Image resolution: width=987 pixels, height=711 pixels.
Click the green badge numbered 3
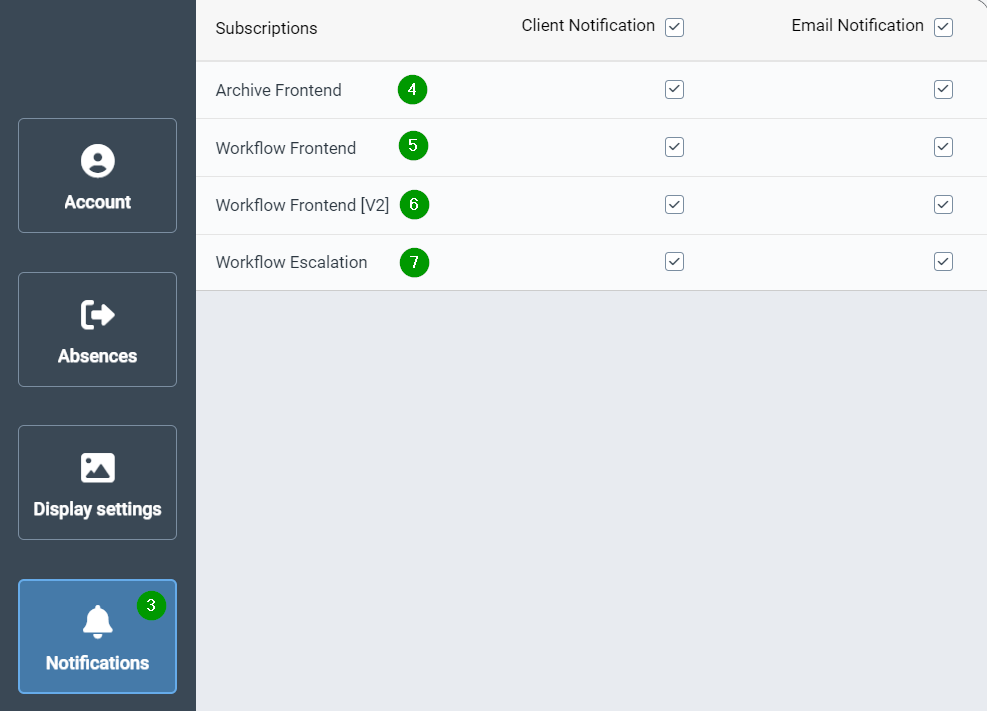coord(151,605)
